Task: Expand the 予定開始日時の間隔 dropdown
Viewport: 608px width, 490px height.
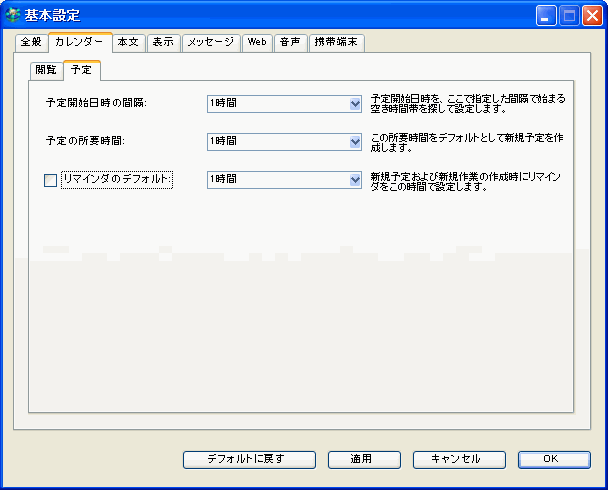Action: pyautogui.click(x=355, y=103)
